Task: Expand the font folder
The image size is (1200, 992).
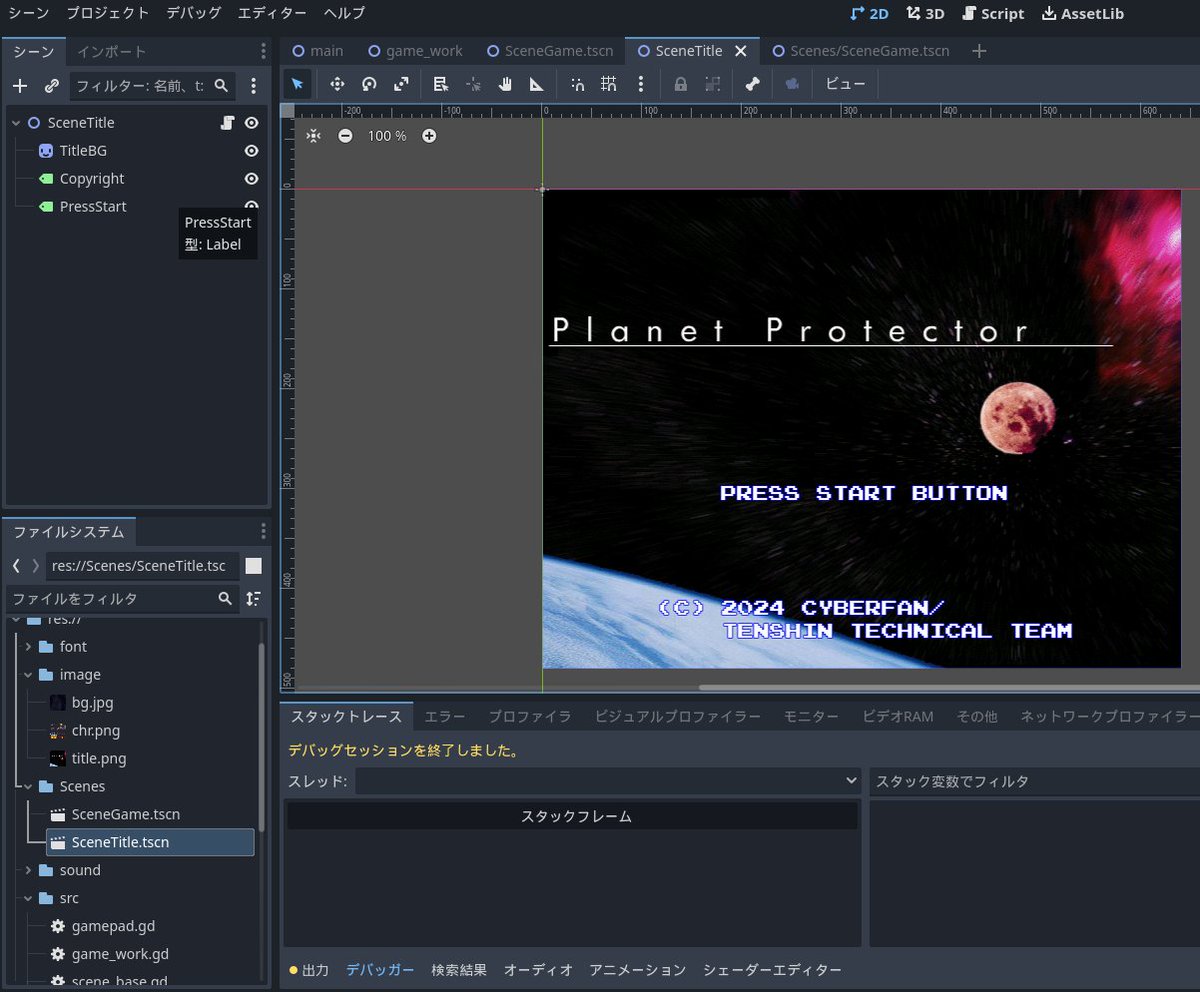Action: pos(28,647)
